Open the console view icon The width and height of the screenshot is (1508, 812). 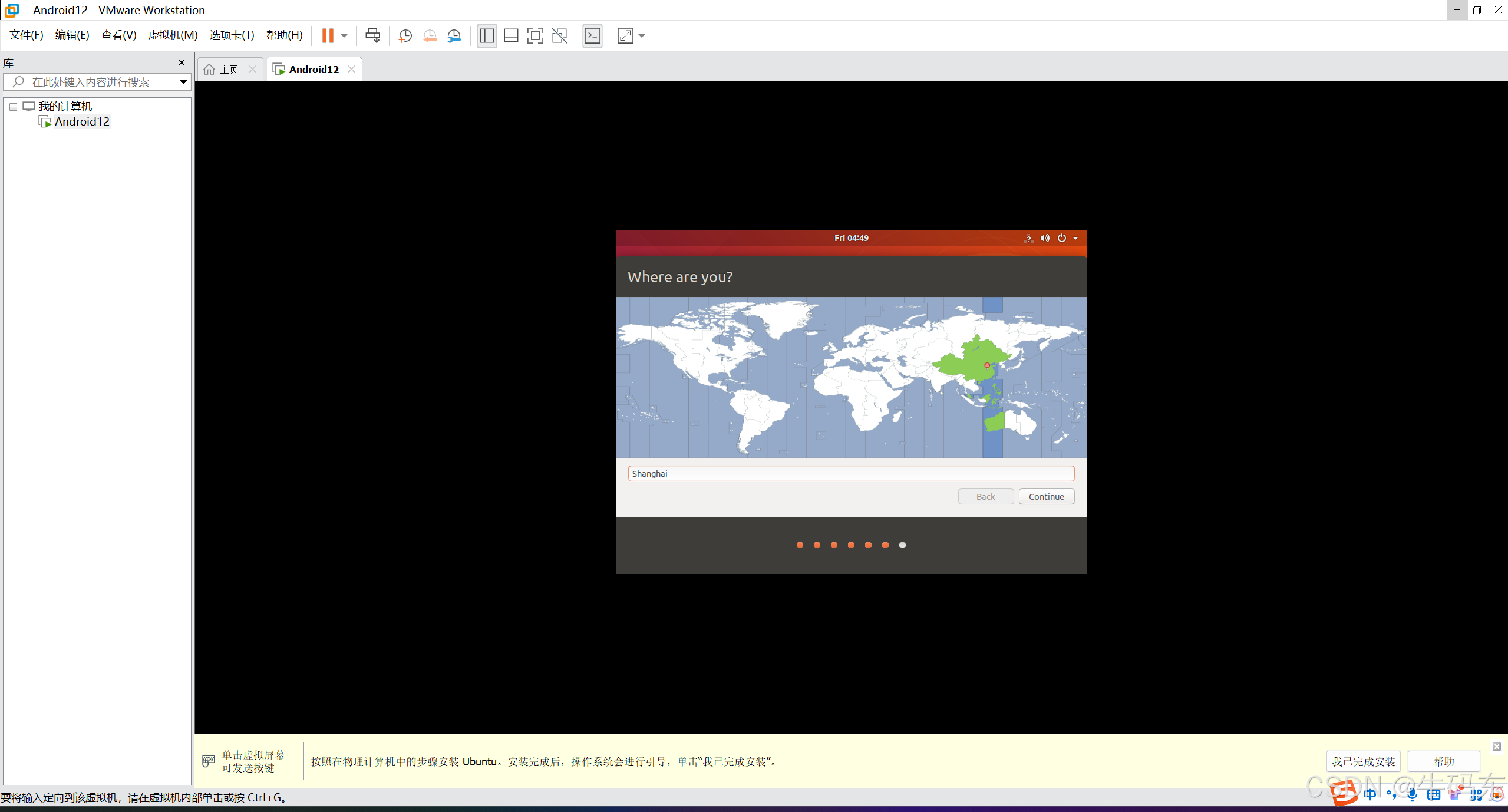592,35
